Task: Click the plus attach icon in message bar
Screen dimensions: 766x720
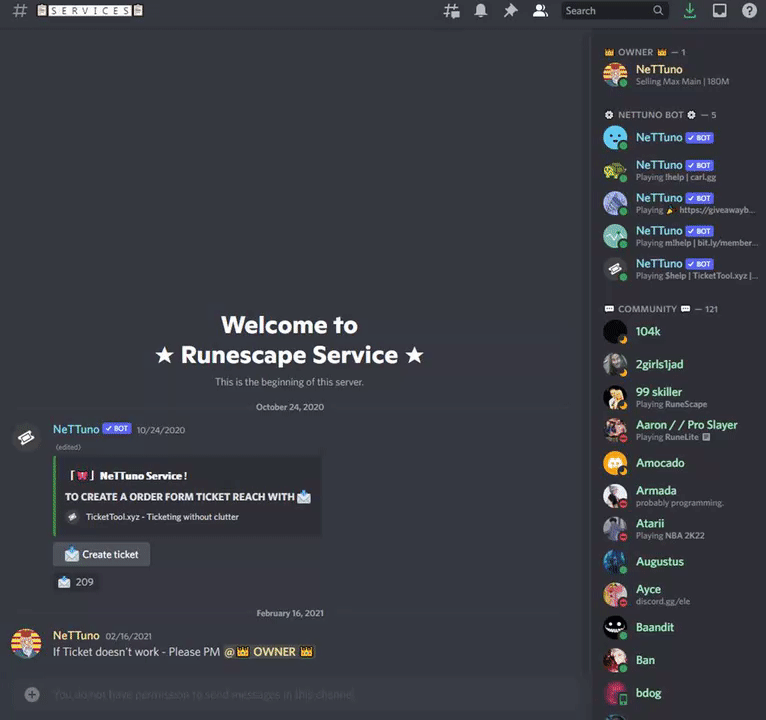Action: (32, 695)
